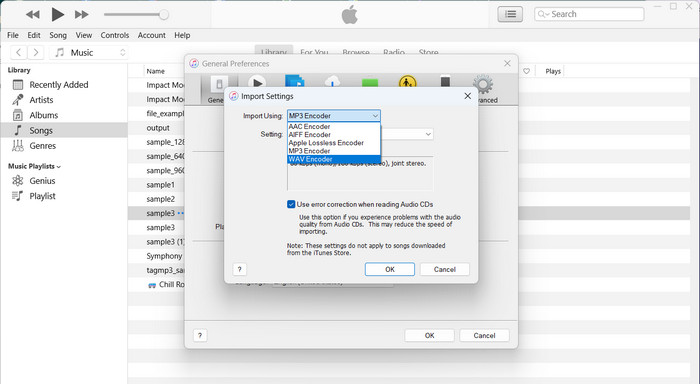Select the Albums icon in sidebar

(17, 115)
